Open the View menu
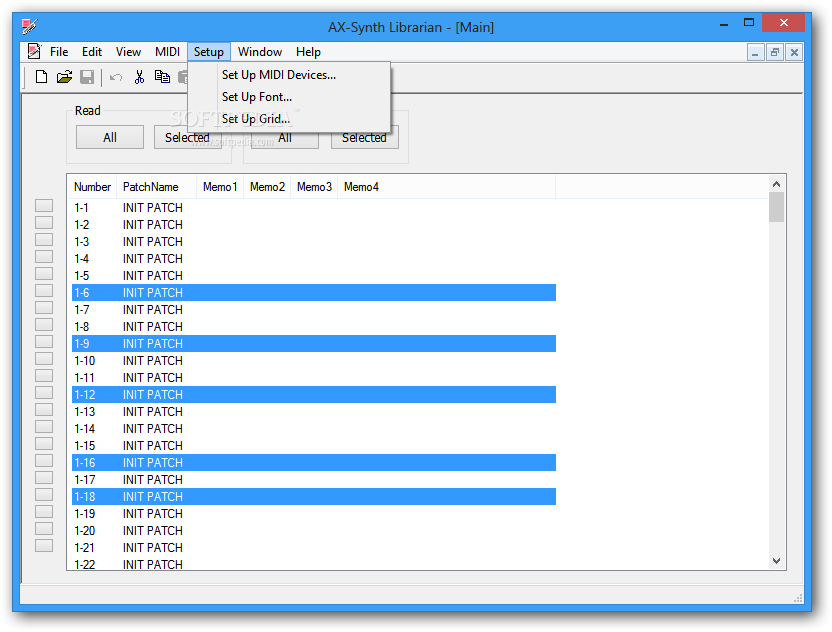Viewport: 832px width, 632px height. point(128,52)
